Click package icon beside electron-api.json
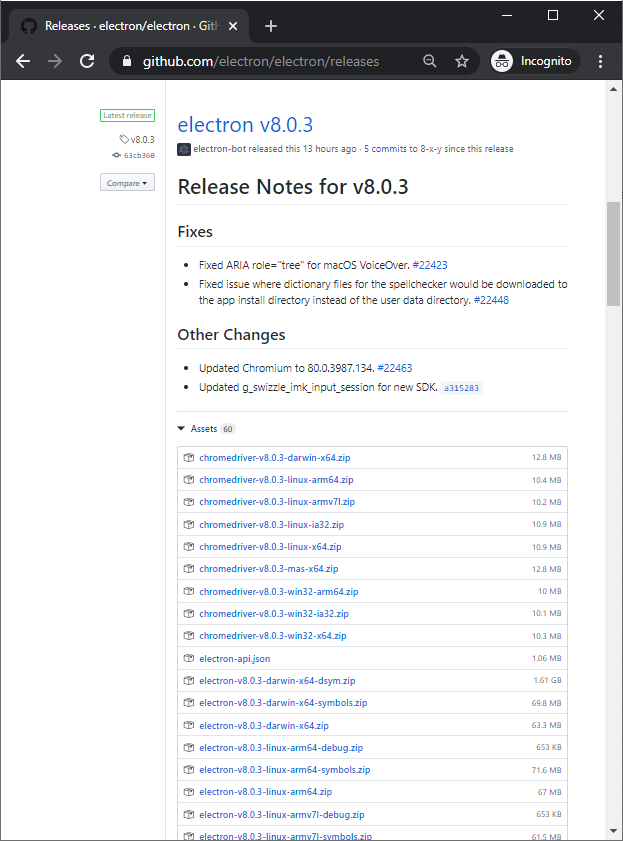Screen dimensions: 623x841 (x=189, y=659)
